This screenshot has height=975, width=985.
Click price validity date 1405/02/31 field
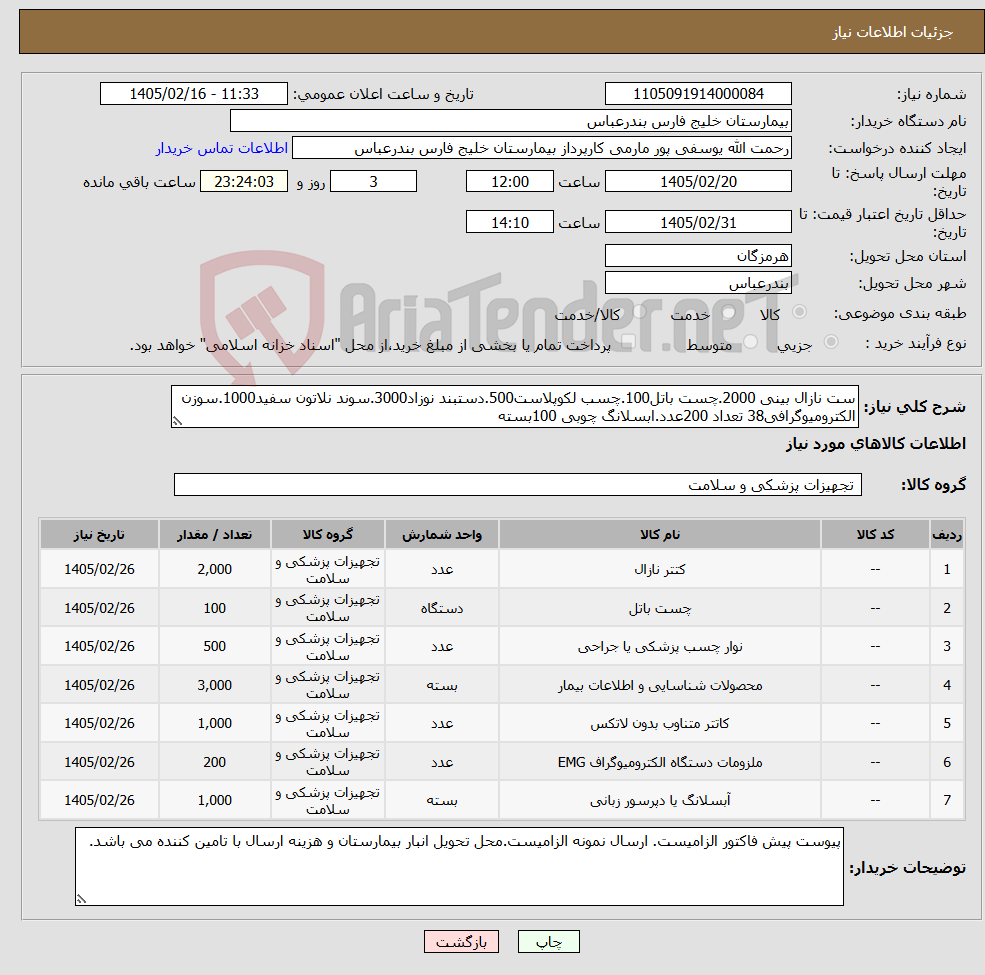click(x=698, y=222)
